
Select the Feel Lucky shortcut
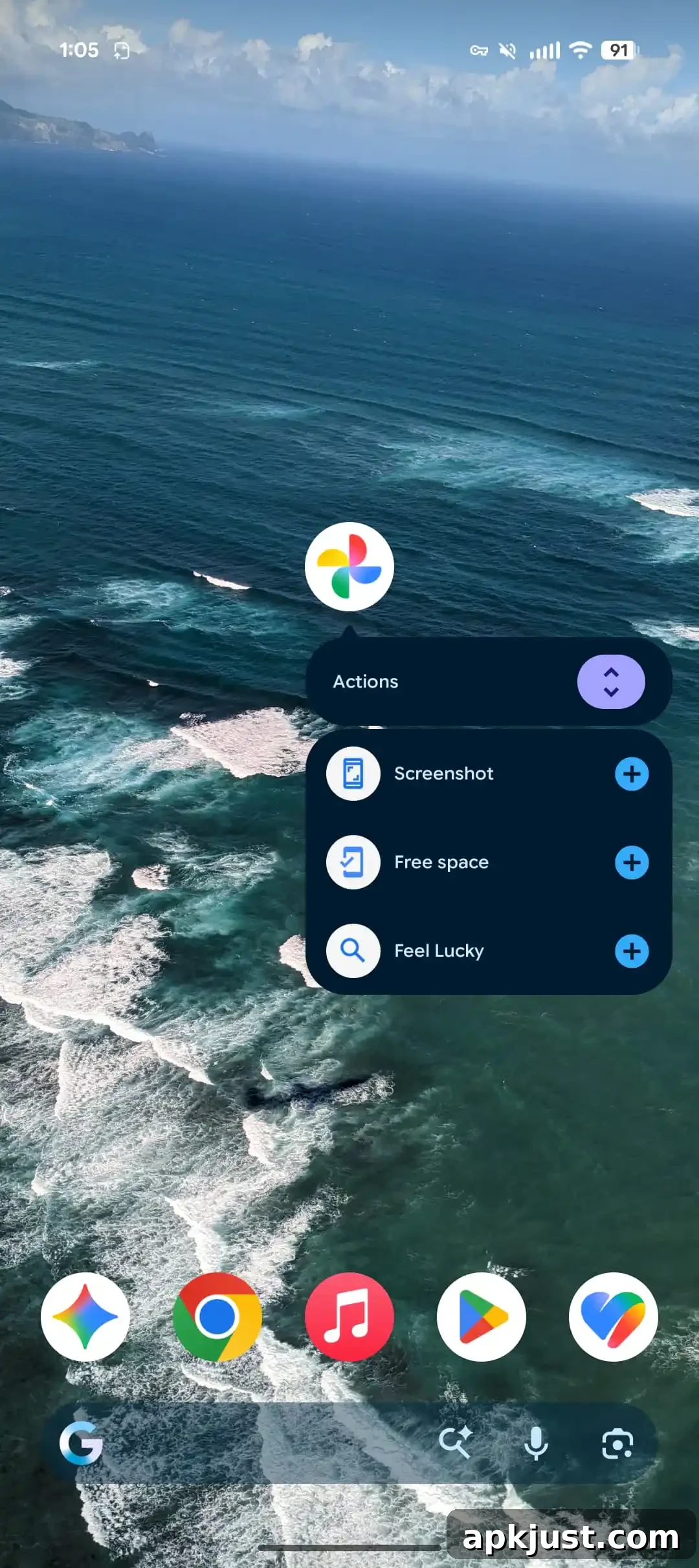coord(488,951)
